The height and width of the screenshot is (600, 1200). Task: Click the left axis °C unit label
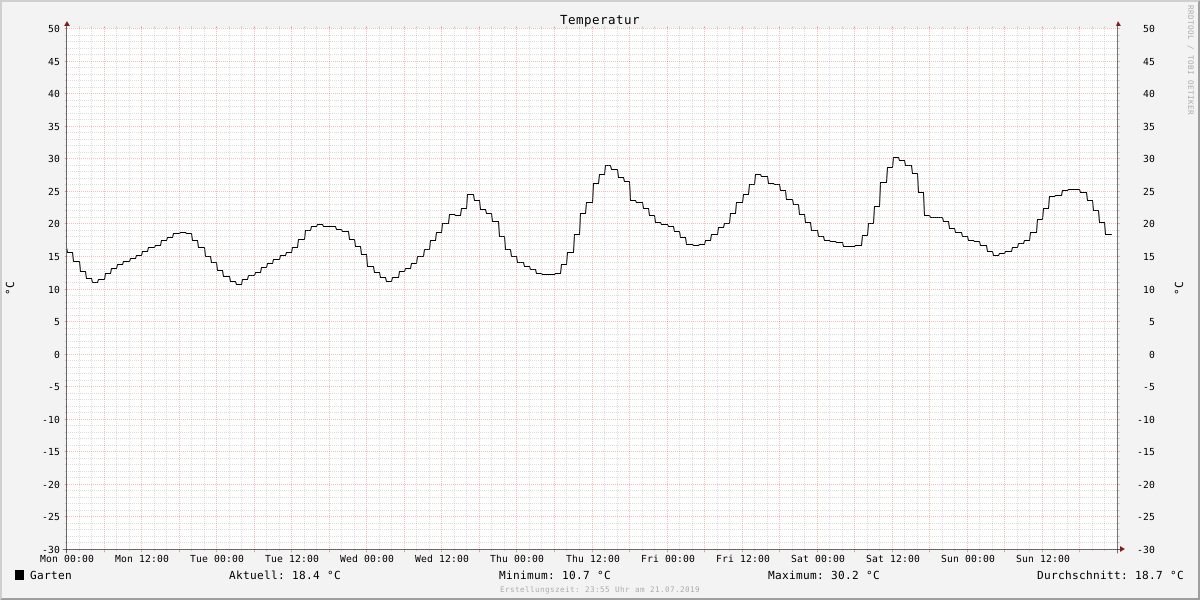point(10,288)
